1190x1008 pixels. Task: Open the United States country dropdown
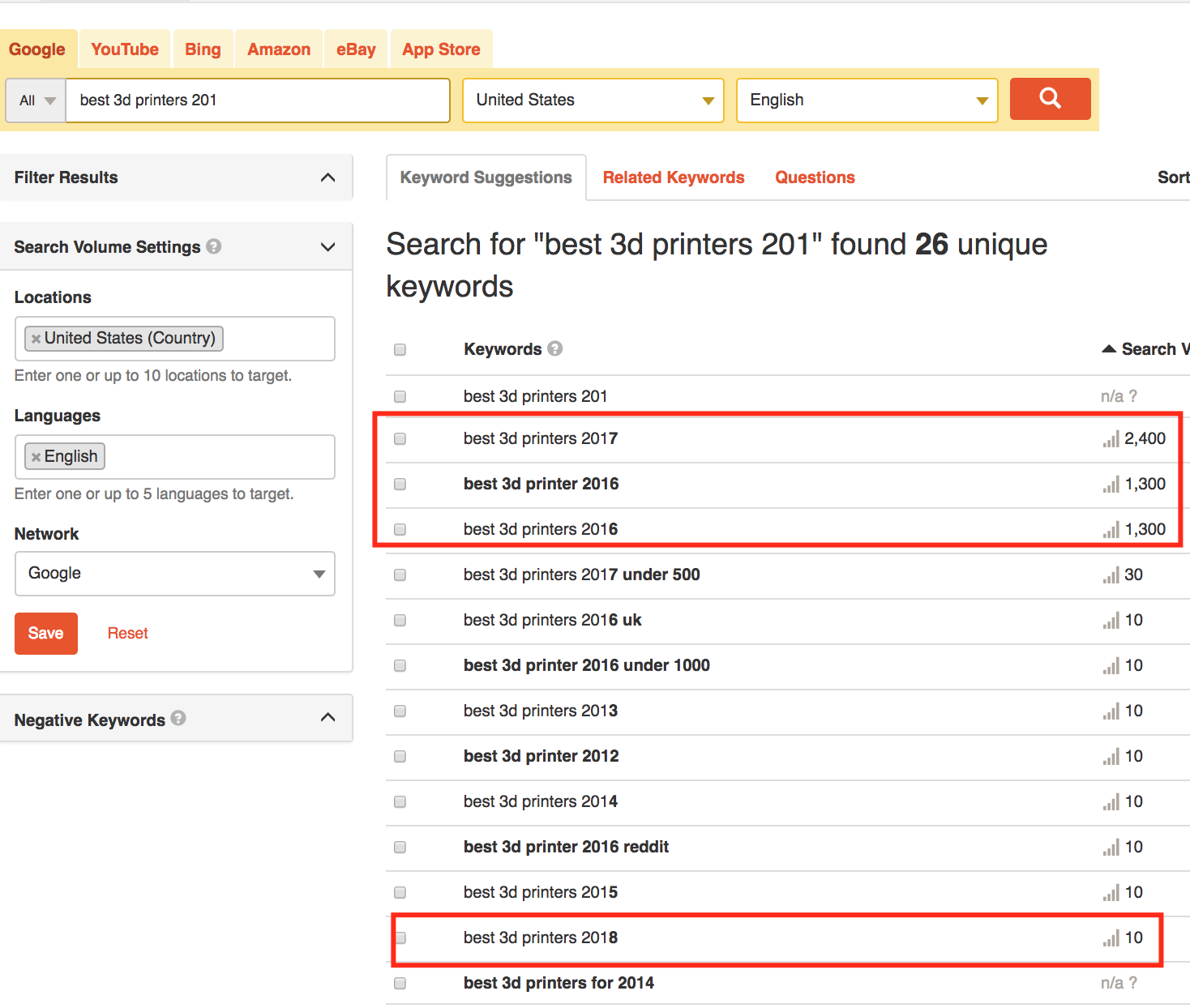593,100
